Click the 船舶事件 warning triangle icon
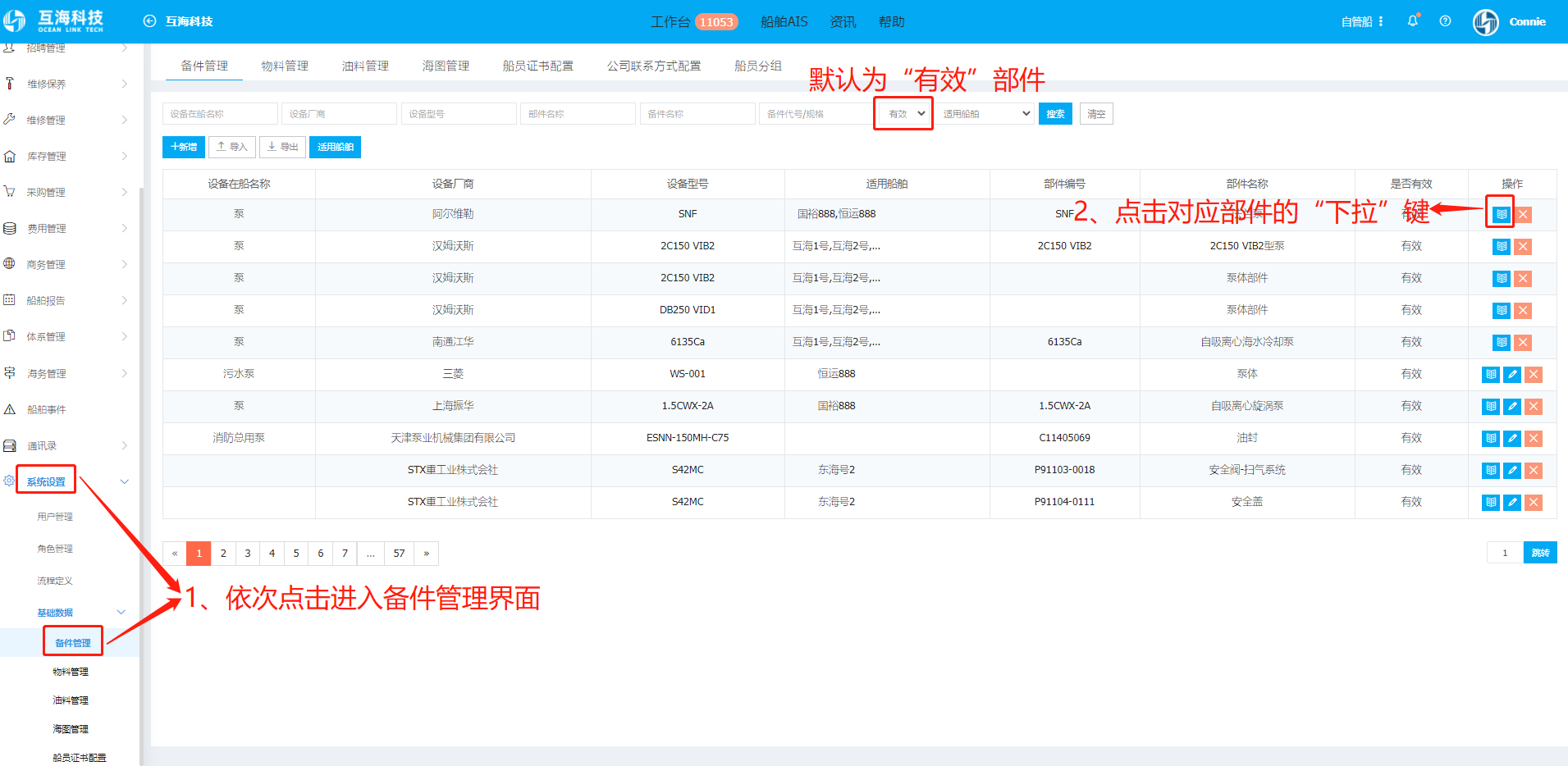Image resolution: width=1568 pixels, height=766 pixels. [10, 409]
